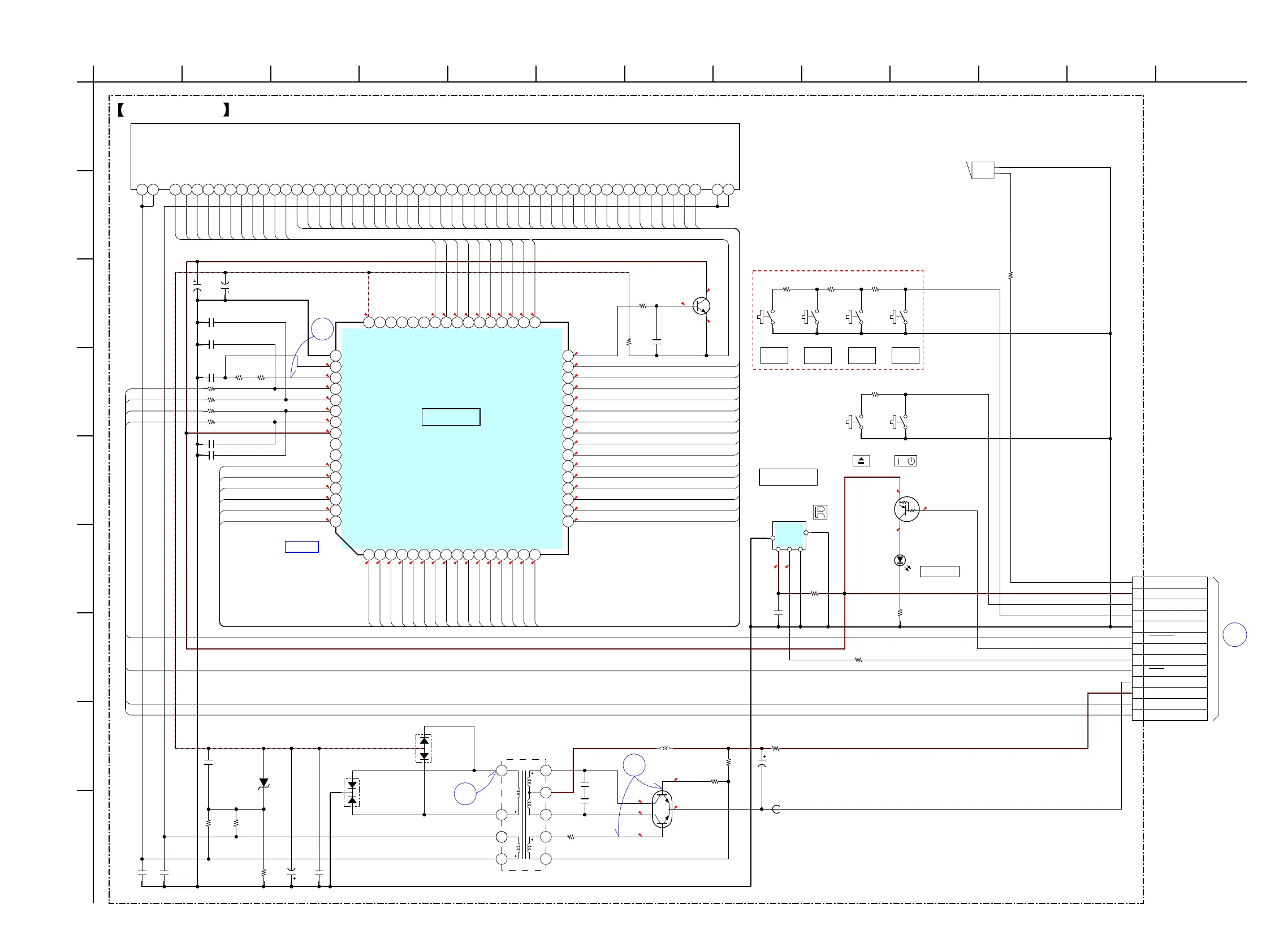This screenshot has height=952, width=1266.
Task: Click the push switch above the power symbol
Action: (898, 422)
